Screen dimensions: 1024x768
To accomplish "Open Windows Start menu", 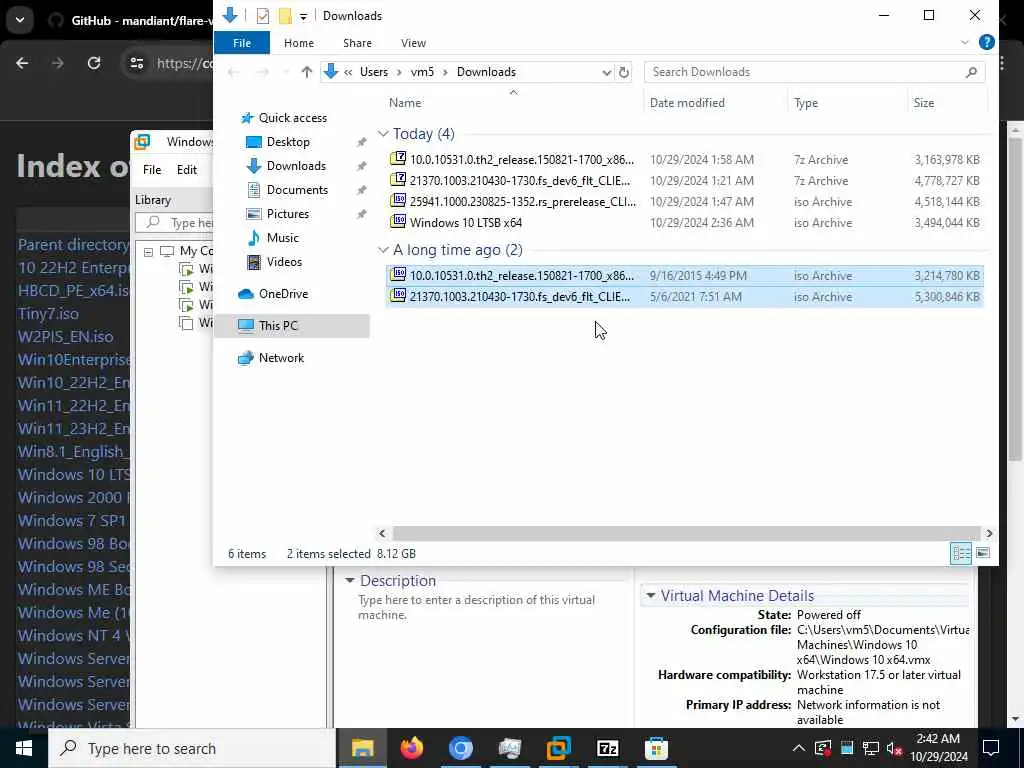I will point(24,748).
